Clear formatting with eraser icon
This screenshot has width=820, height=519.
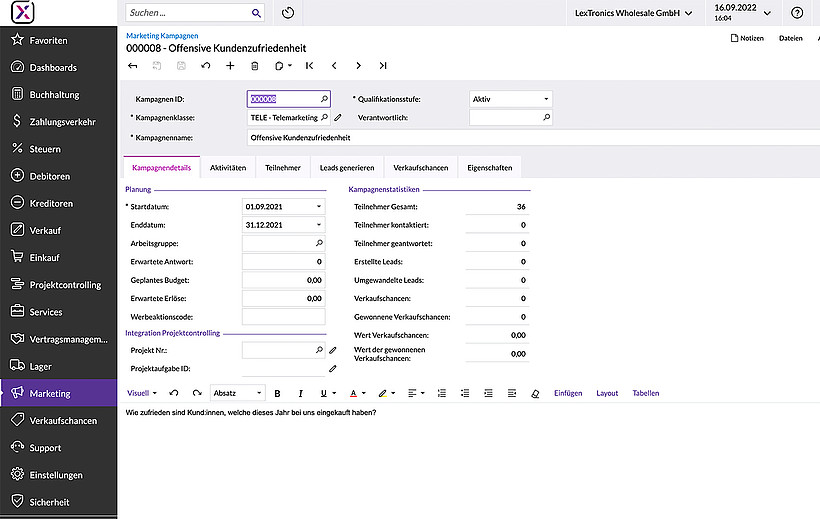point(535,393)
